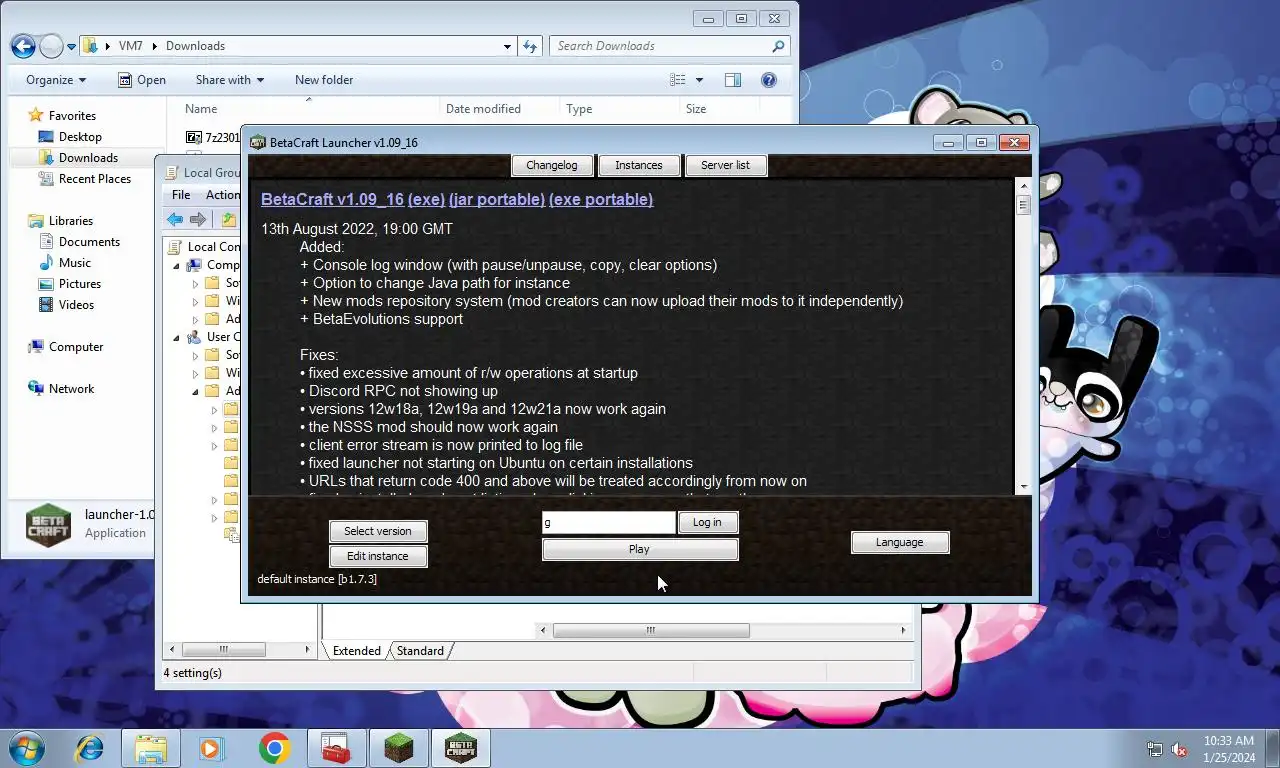1280x768 pixels.
Task: Select Downloads in the navigation pane
Action: tap(77, 158)
